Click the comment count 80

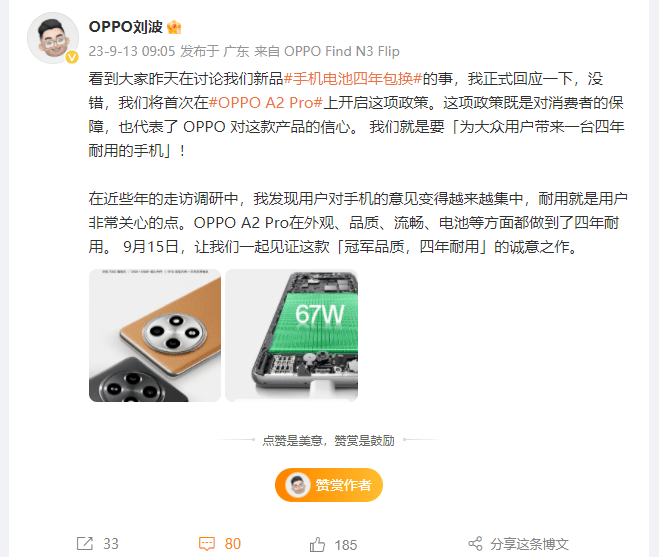(x=233, y=544)
